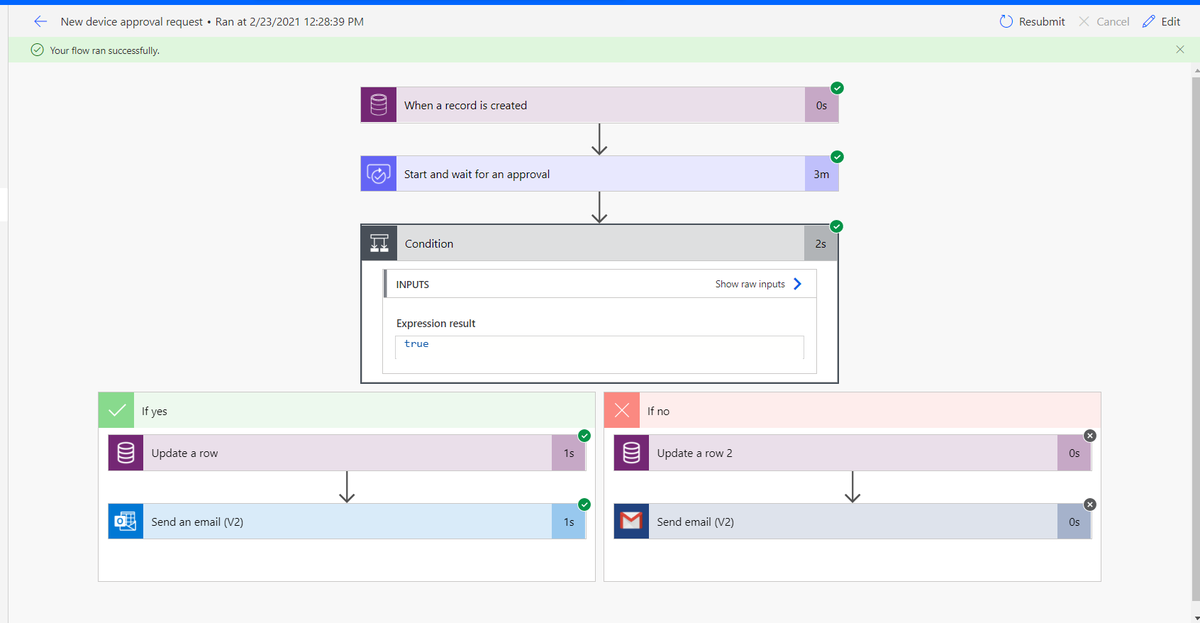Click the red X icon of 'If no' branch
The width and height of the screenshot is (1200, 623).
(623, 410)
